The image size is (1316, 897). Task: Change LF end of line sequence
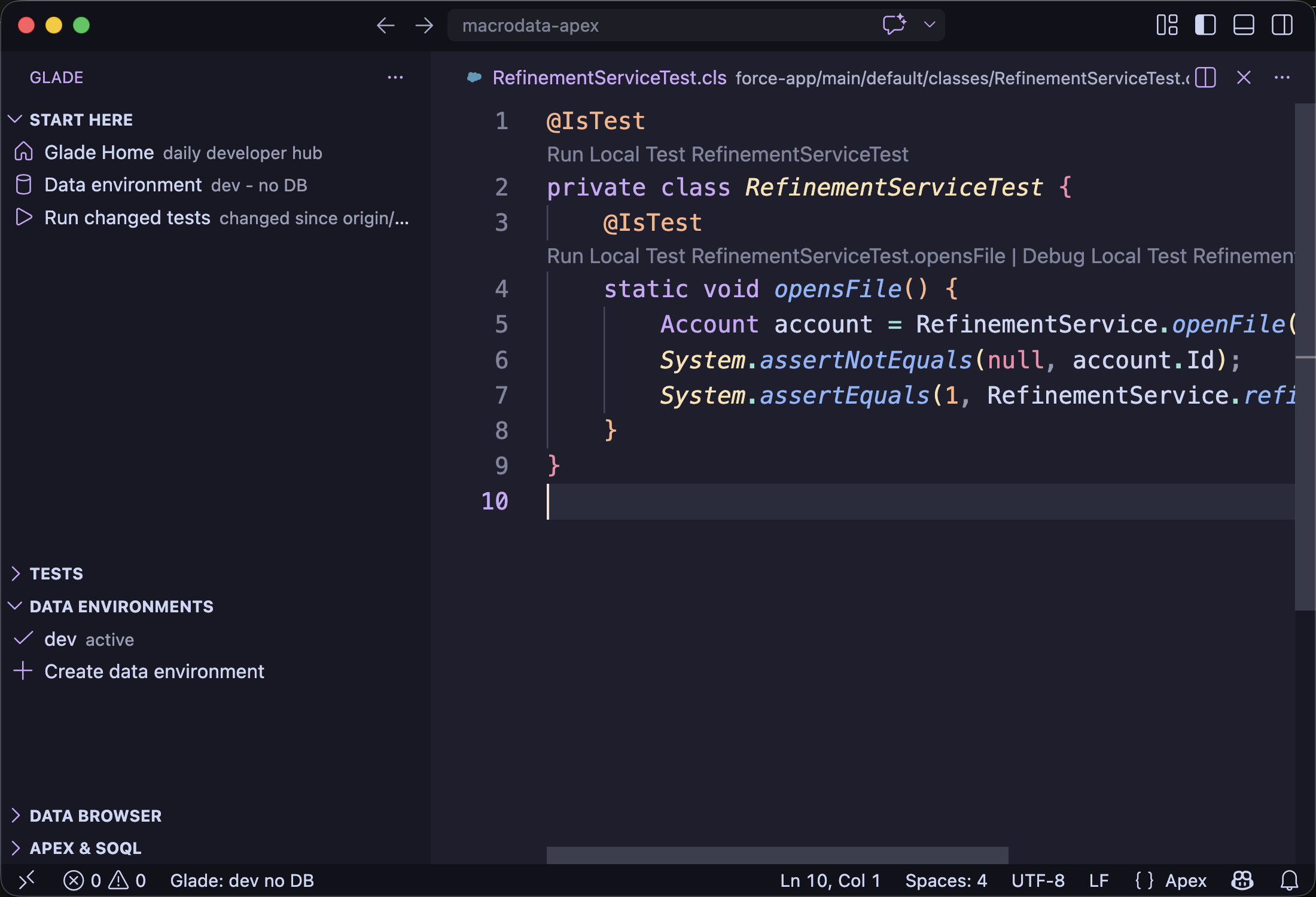tap(1099, 880)
